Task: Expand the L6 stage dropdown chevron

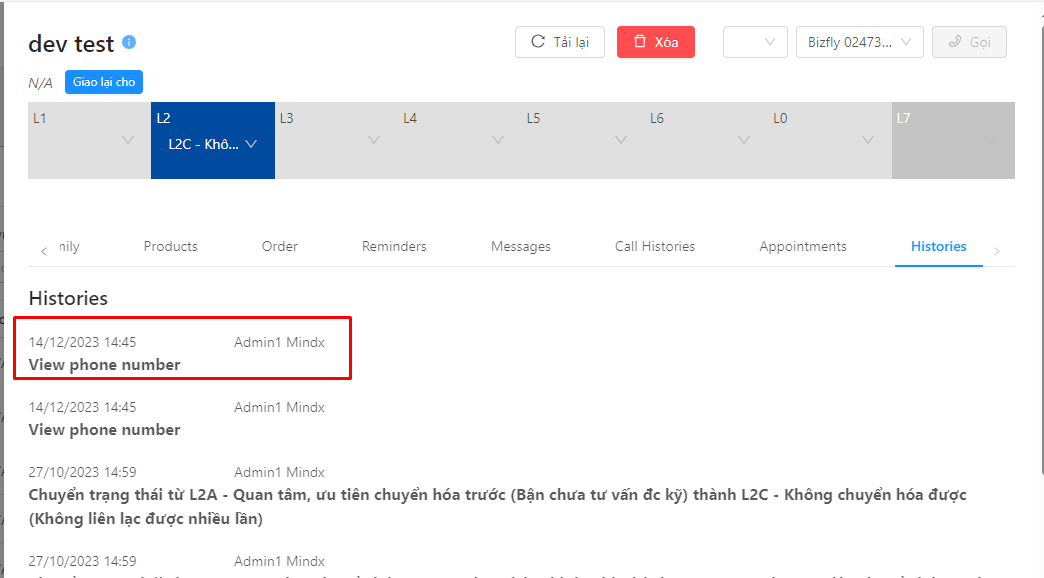Action: (744, 140)
